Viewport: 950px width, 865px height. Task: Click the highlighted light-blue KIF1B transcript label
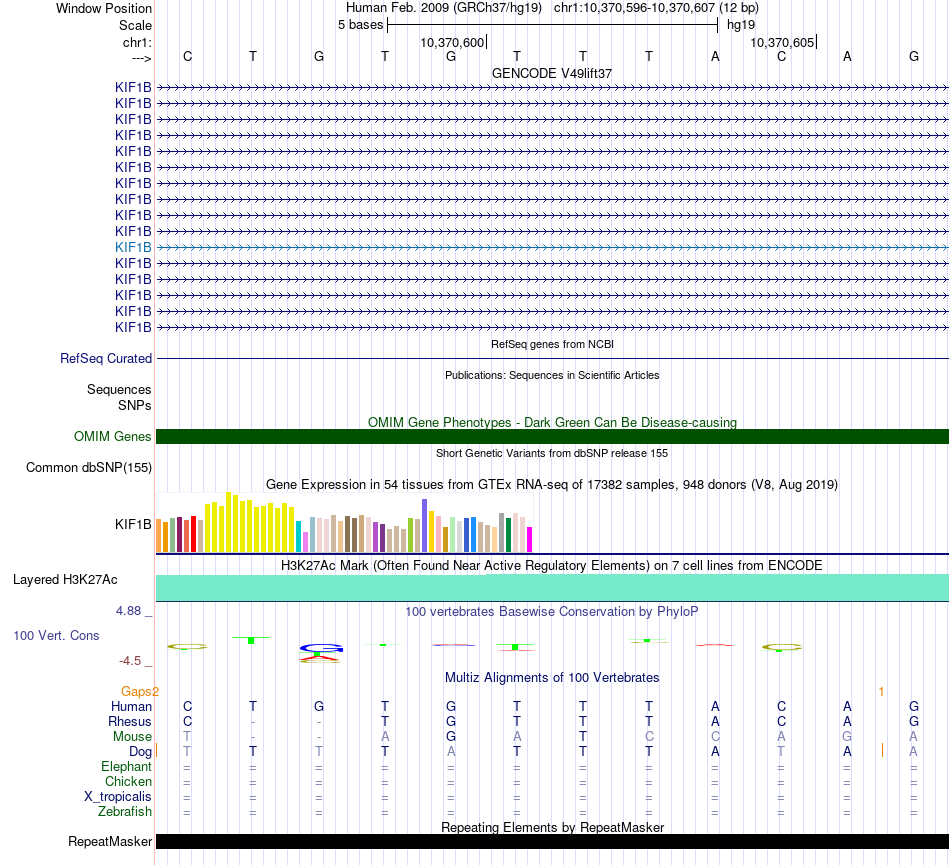click(133, 247)
